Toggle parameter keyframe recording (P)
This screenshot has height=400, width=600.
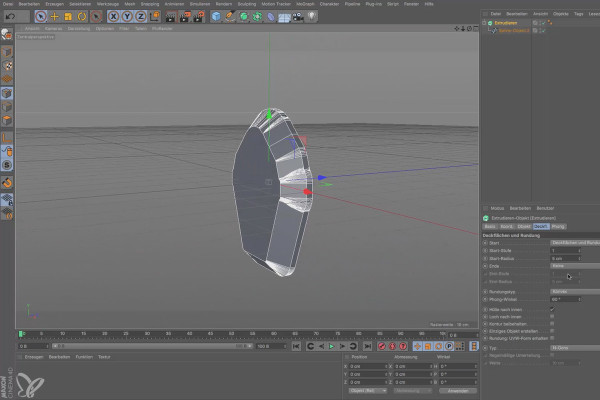tap(449, 346)
